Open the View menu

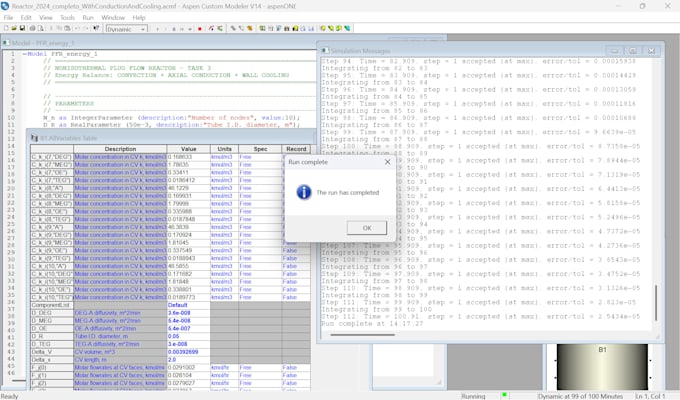(46, 18)
